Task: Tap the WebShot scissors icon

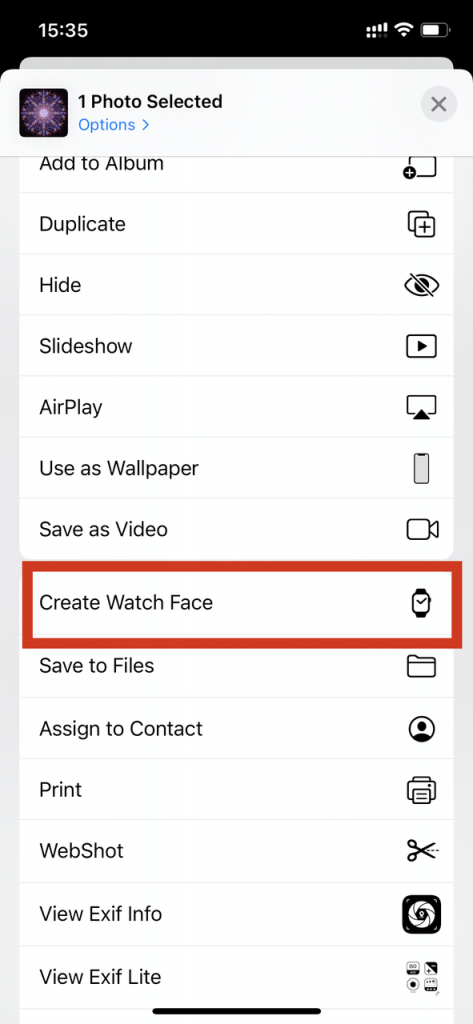Action: [423, 851]
